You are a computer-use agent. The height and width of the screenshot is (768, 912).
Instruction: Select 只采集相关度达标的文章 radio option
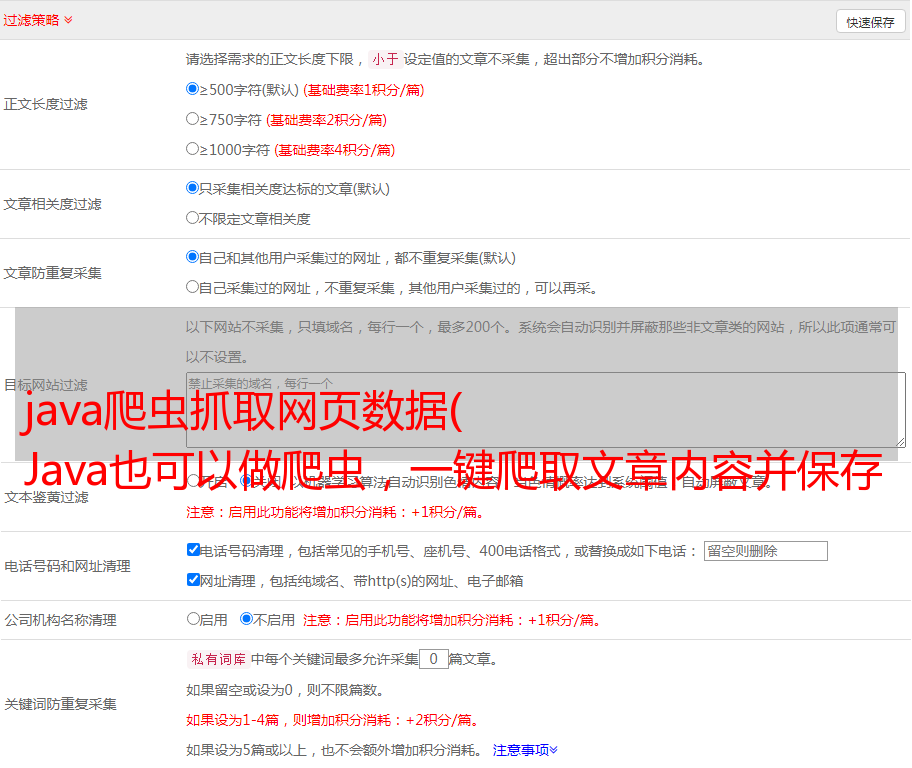[x=193, y=187]
